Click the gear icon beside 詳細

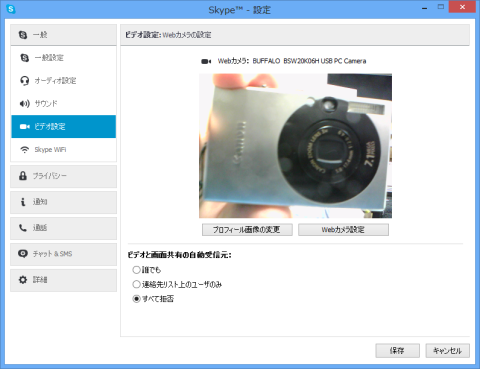23,280
